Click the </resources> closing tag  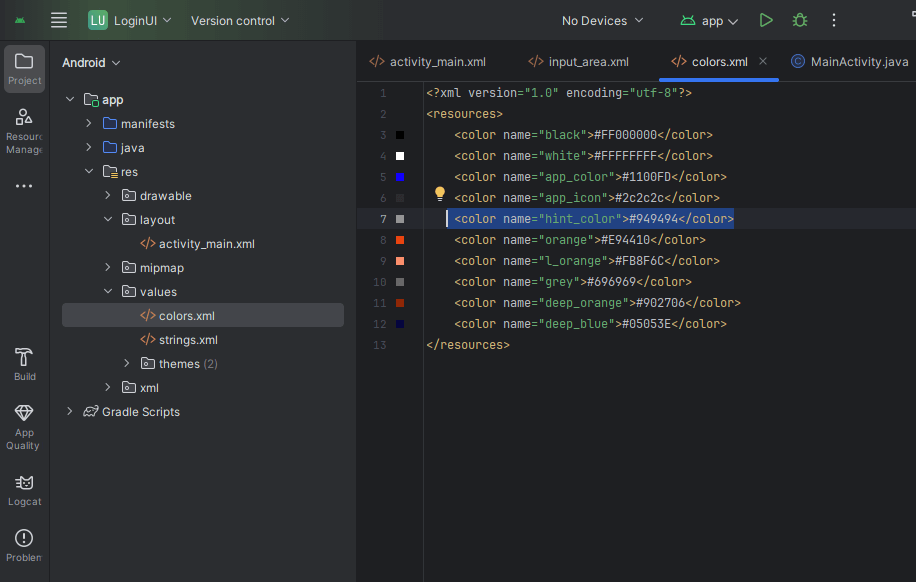coord(468,345)
